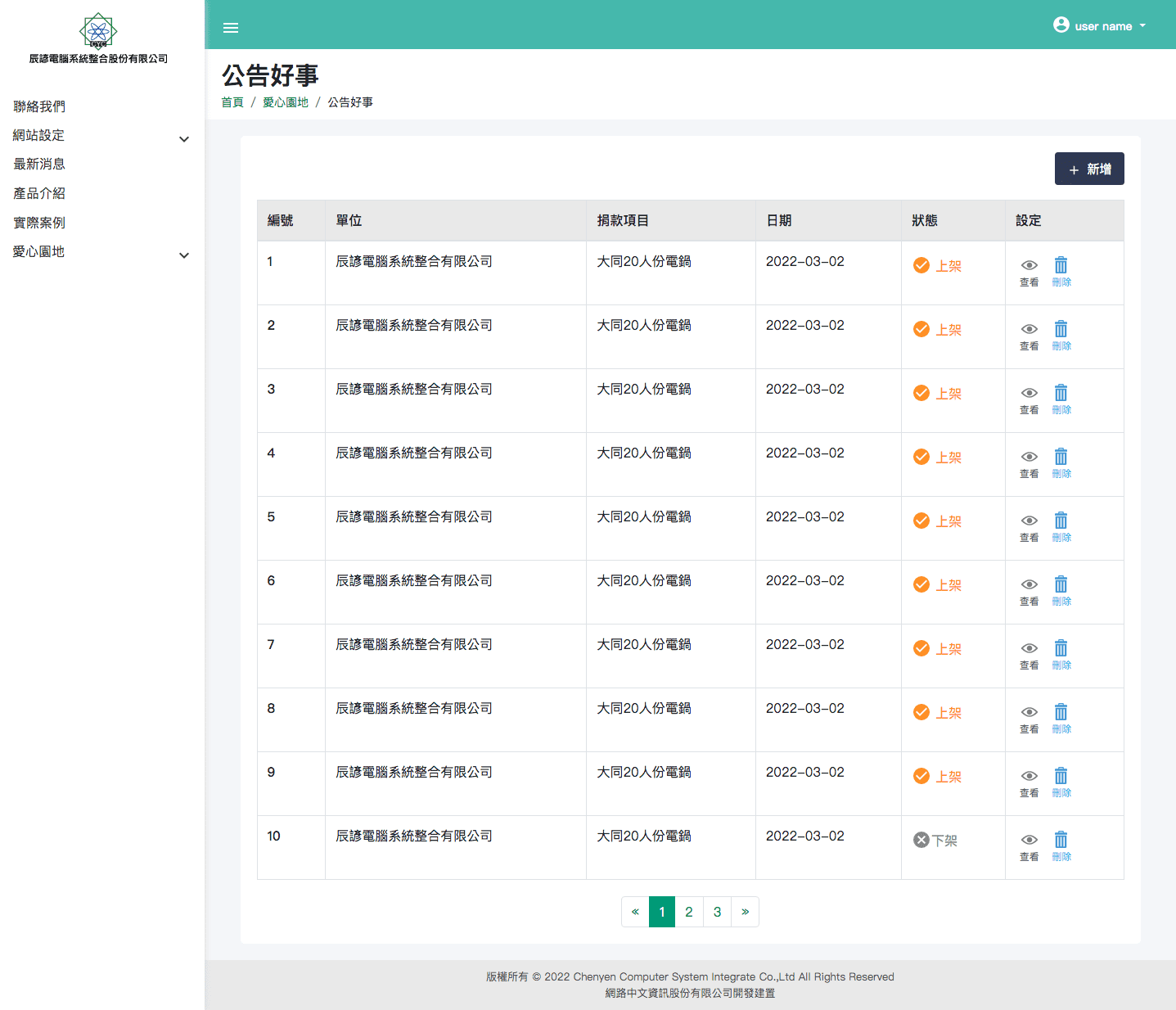Screen dimensions: 1176x1010
Task: View details of row 5
Action: (1030, 527)
